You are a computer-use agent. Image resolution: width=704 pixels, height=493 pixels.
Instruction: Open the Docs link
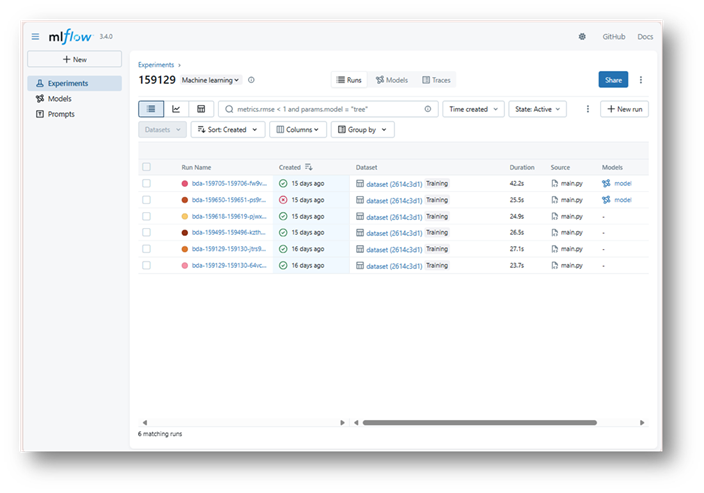point(645,36)
